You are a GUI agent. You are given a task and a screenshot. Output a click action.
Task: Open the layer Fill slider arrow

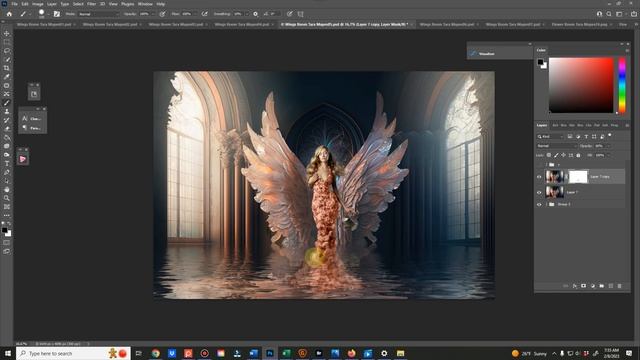coord(608,155)
